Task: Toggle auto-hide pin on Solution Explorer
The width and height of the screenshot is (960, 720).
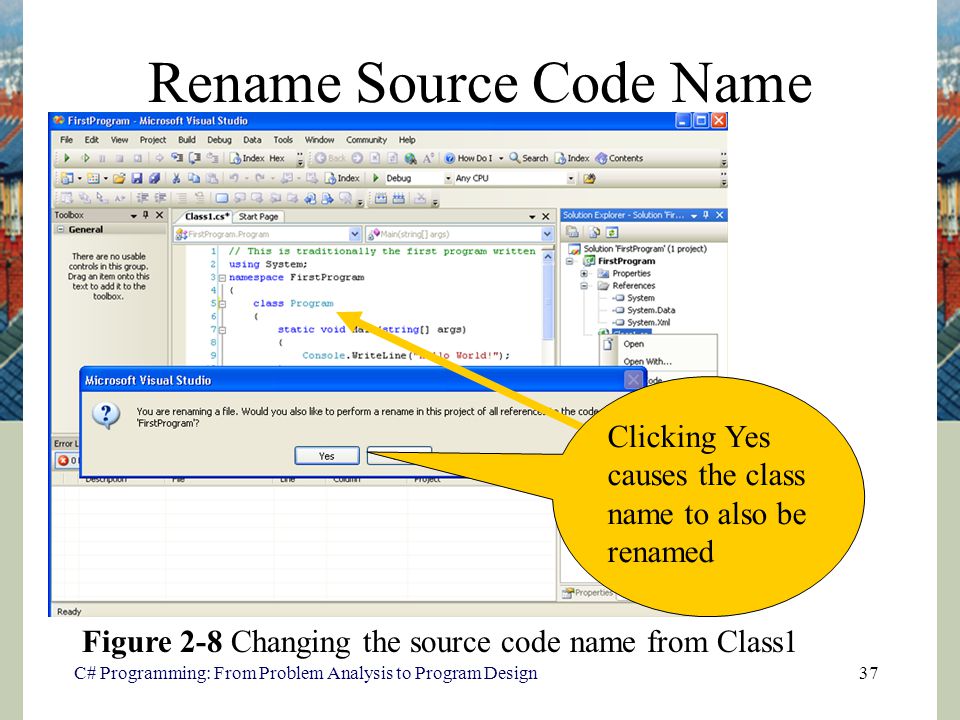Action: click(x=706, y=215)
